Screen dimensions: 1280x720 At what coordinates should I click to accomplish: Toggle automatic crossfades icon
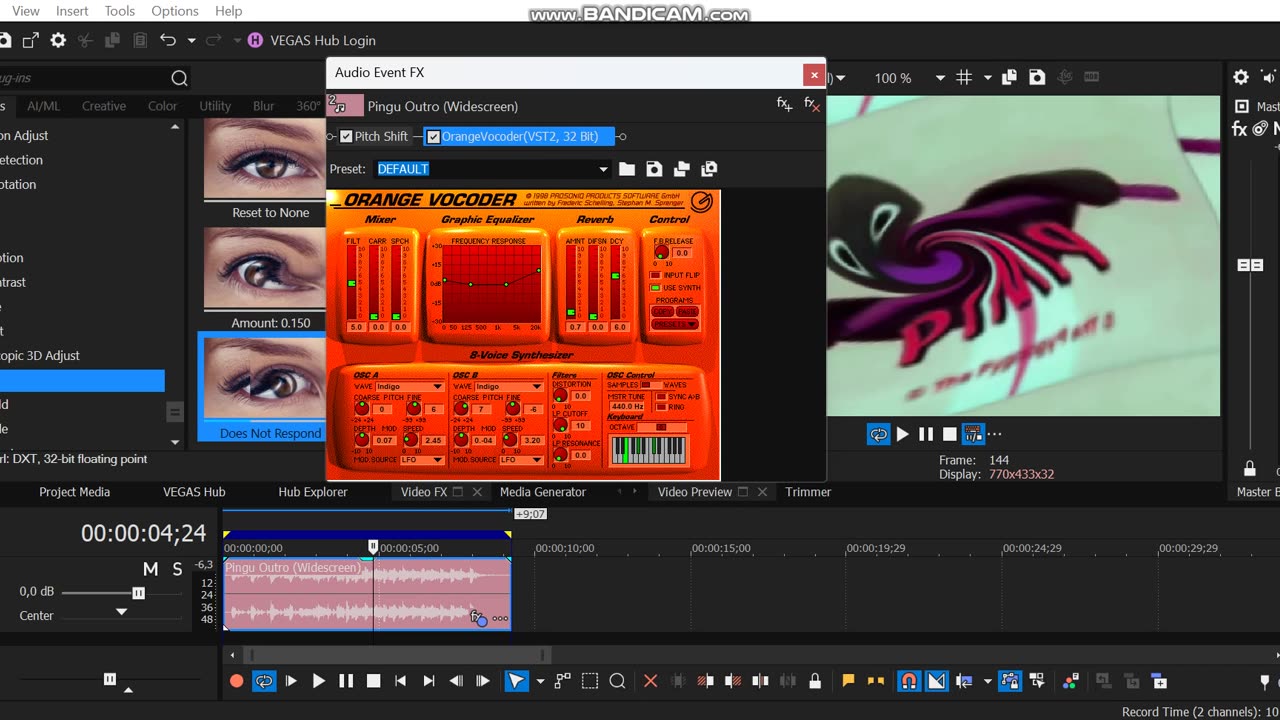click(x=936, y=681)
